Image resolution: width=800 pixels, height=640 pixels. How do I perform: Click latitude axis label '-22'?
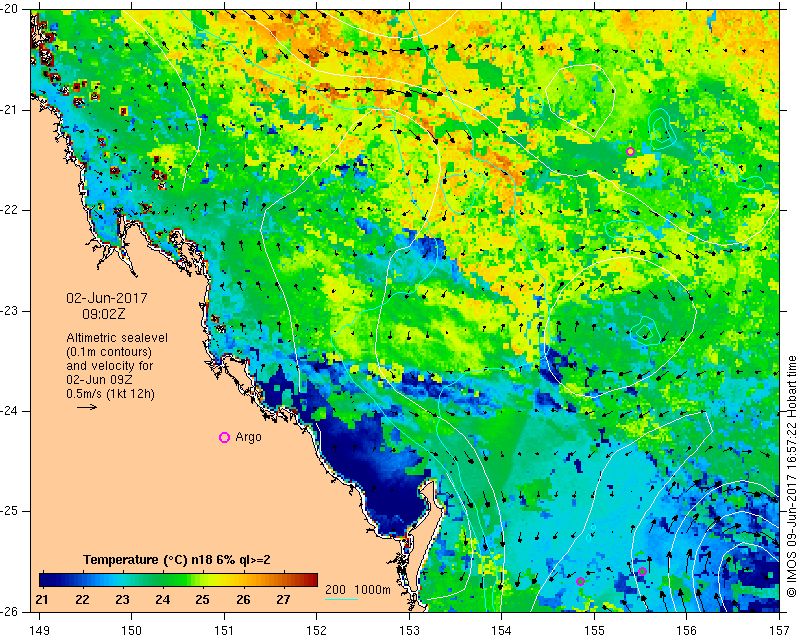click(x=9, y=210)
